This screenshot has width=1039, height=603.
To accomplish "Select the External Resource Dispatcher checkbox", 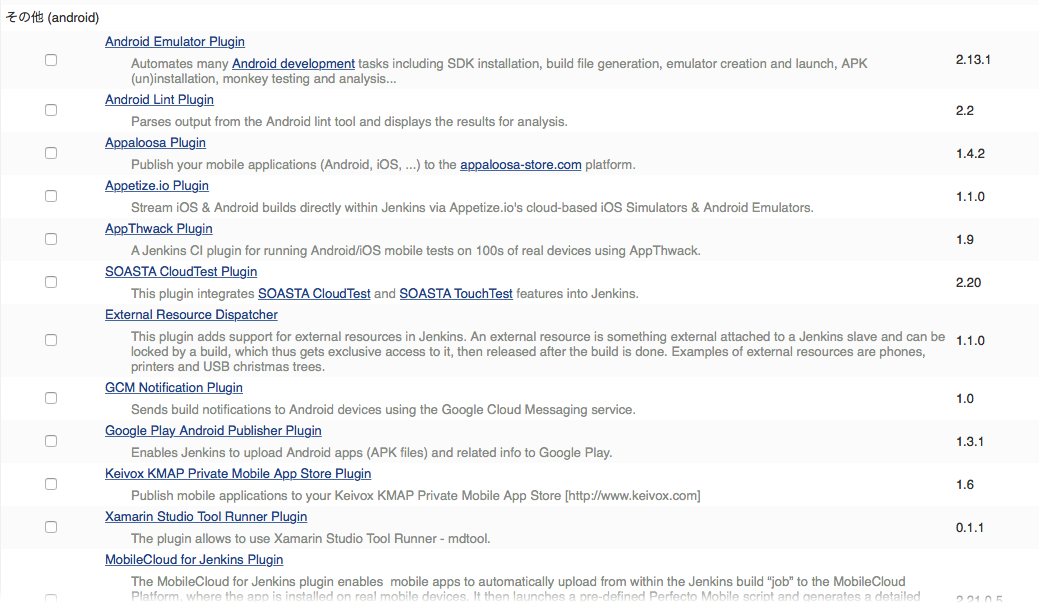I will (x=51, y=340).
